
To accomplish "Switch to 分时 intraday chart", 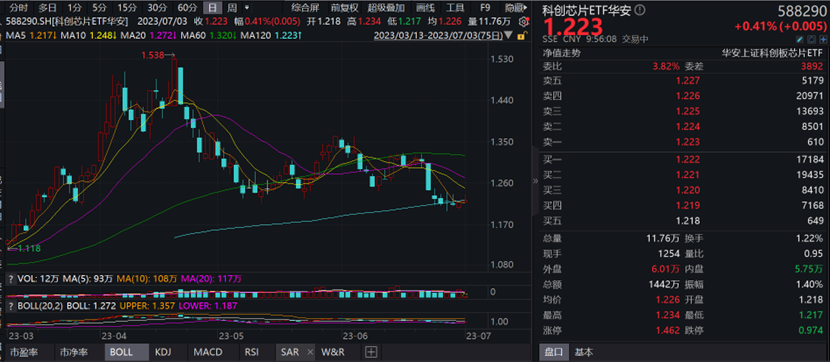I will [x=19, y=8].
